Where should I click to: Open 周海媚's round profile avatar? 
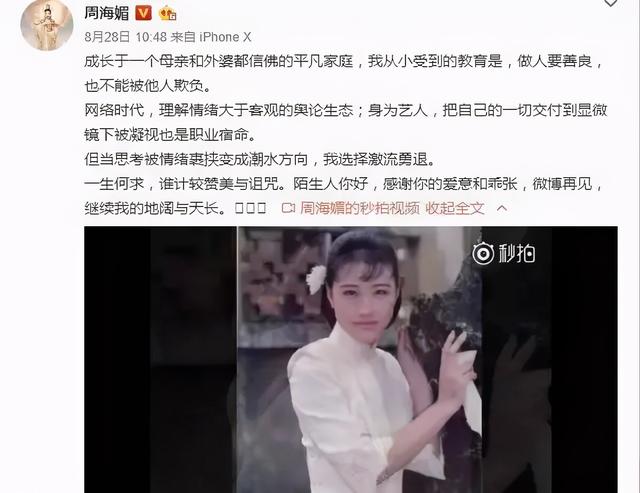(x=47, y=25)
